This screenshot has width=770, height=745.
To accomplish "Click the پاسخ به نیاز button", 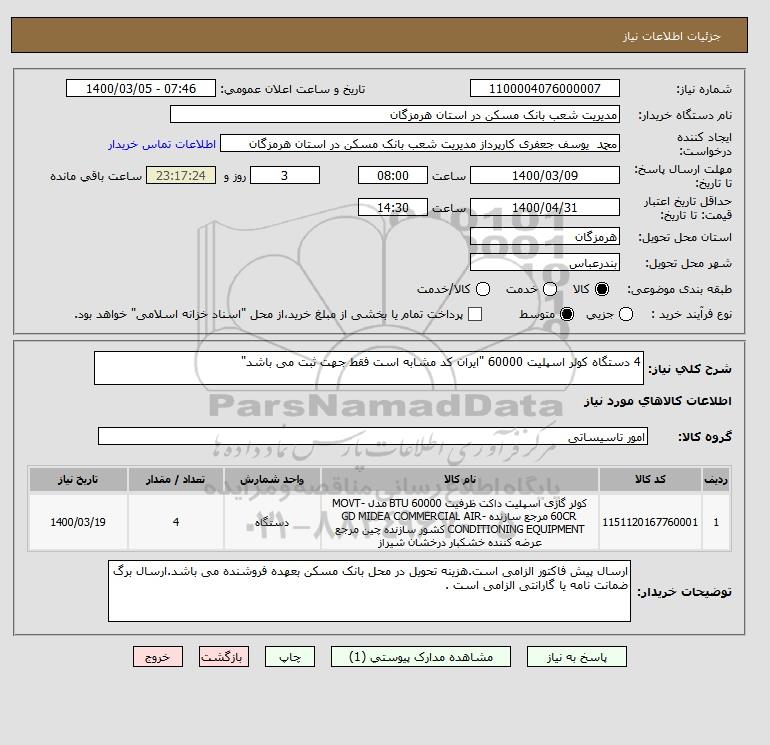I will tap(577, 657).
